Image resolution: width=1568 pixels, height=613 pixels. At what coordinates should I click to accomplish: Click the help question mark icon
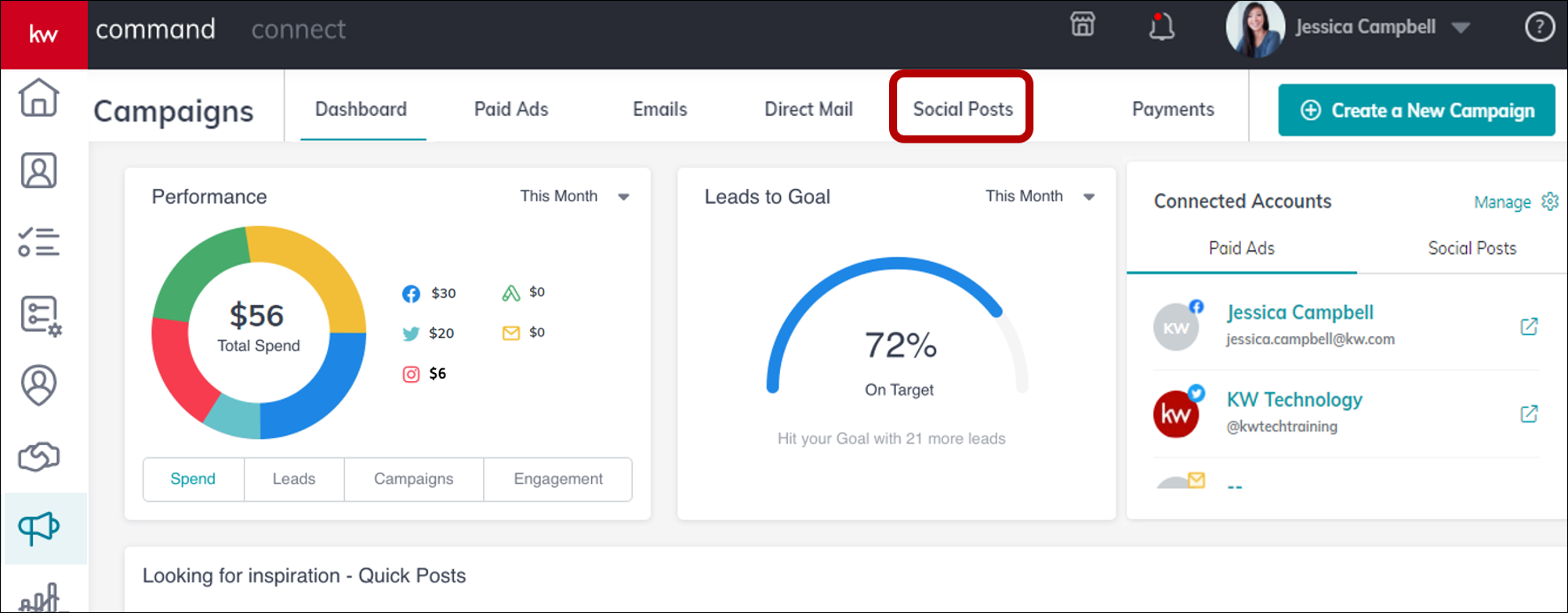point(1540,27)
